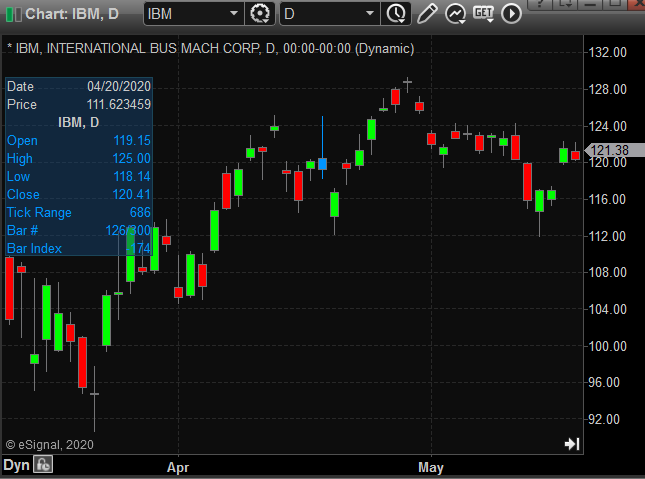Click the 96.00 price axis label
Image resolution: width=645 pixels, height=479 pixels.
pos(604,383)
